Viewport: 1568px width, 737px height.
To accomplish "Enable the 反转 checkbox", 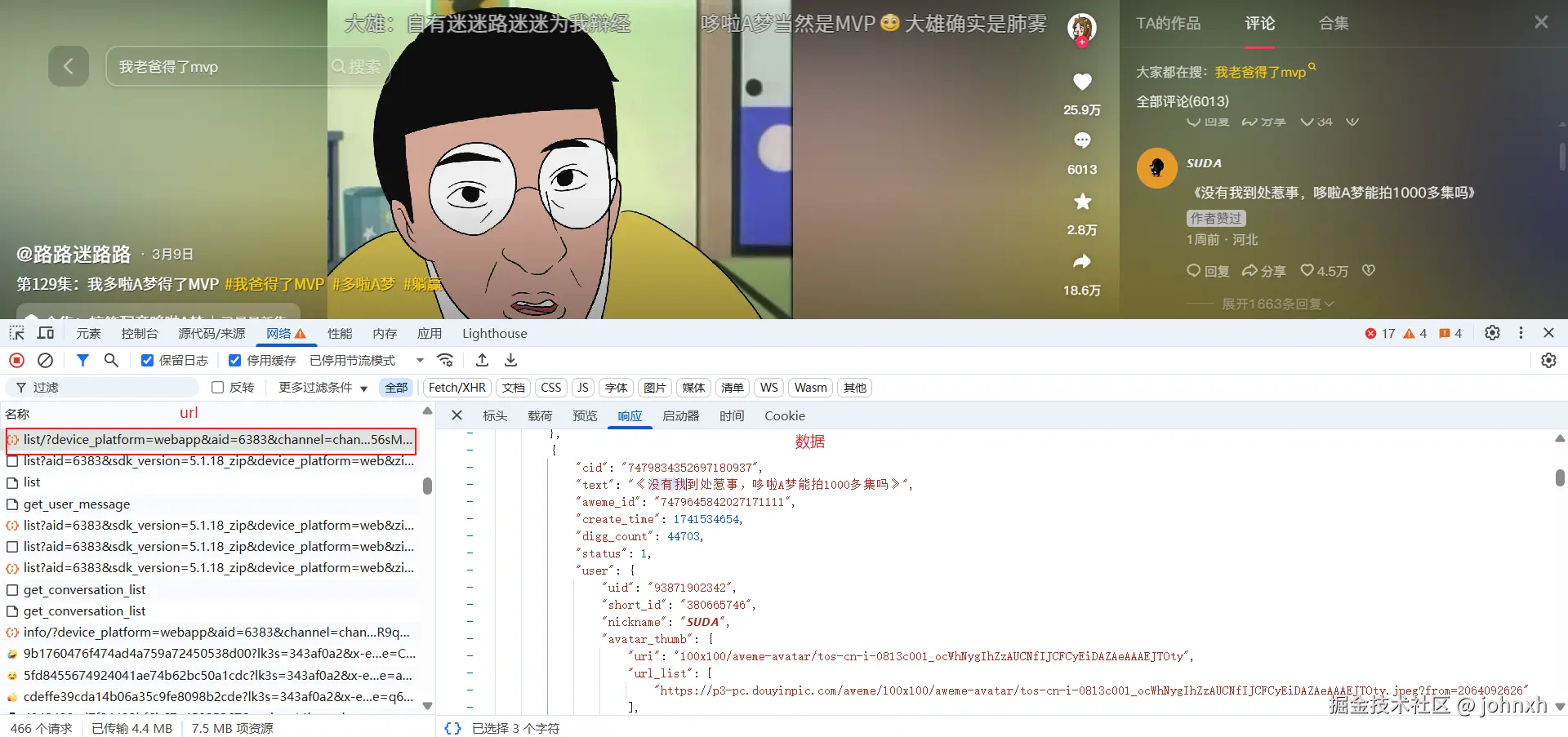I will coord(217,387).
